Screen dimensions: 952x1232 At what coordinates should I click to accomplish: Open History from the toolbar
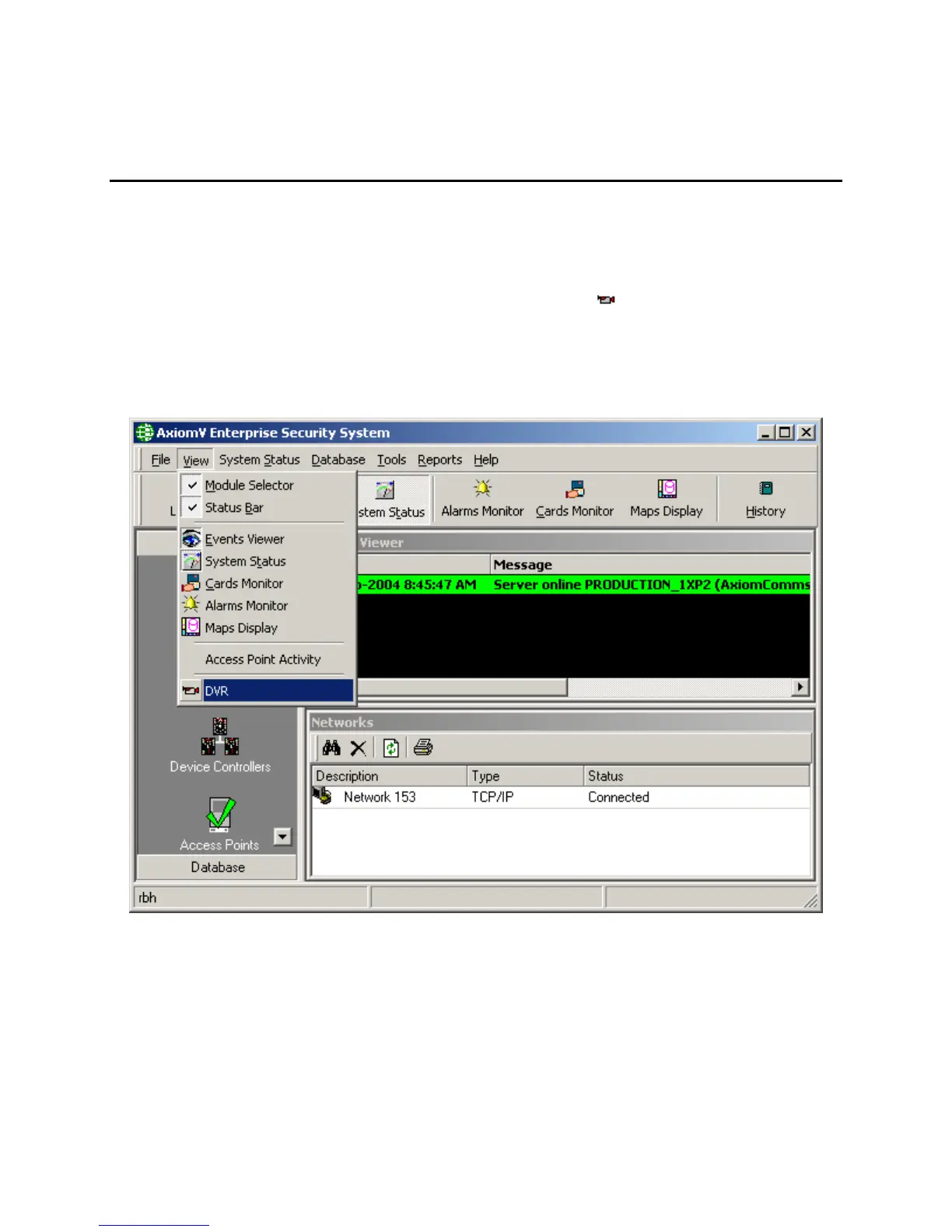pyautogui.click(x=765, y=499)
